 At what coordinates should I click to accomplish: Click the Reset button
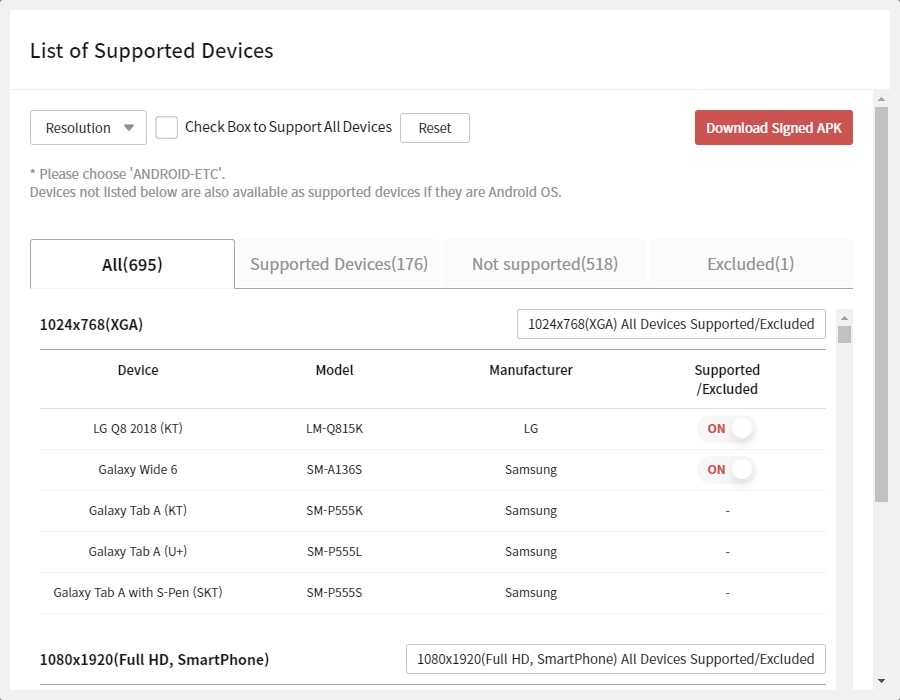[434, 128]
